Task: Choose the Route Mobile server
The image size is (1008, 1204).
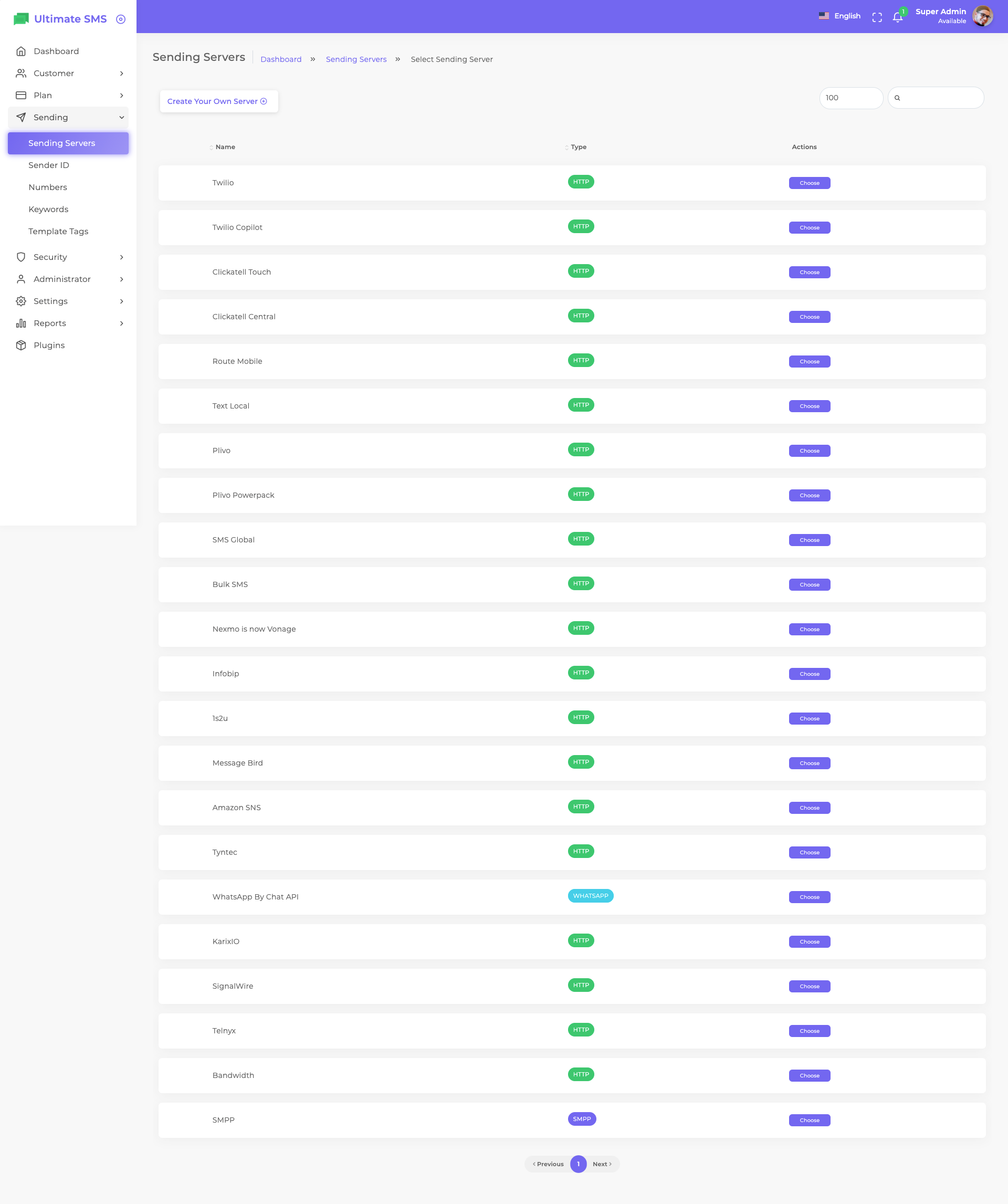Action: coord(809,362)
